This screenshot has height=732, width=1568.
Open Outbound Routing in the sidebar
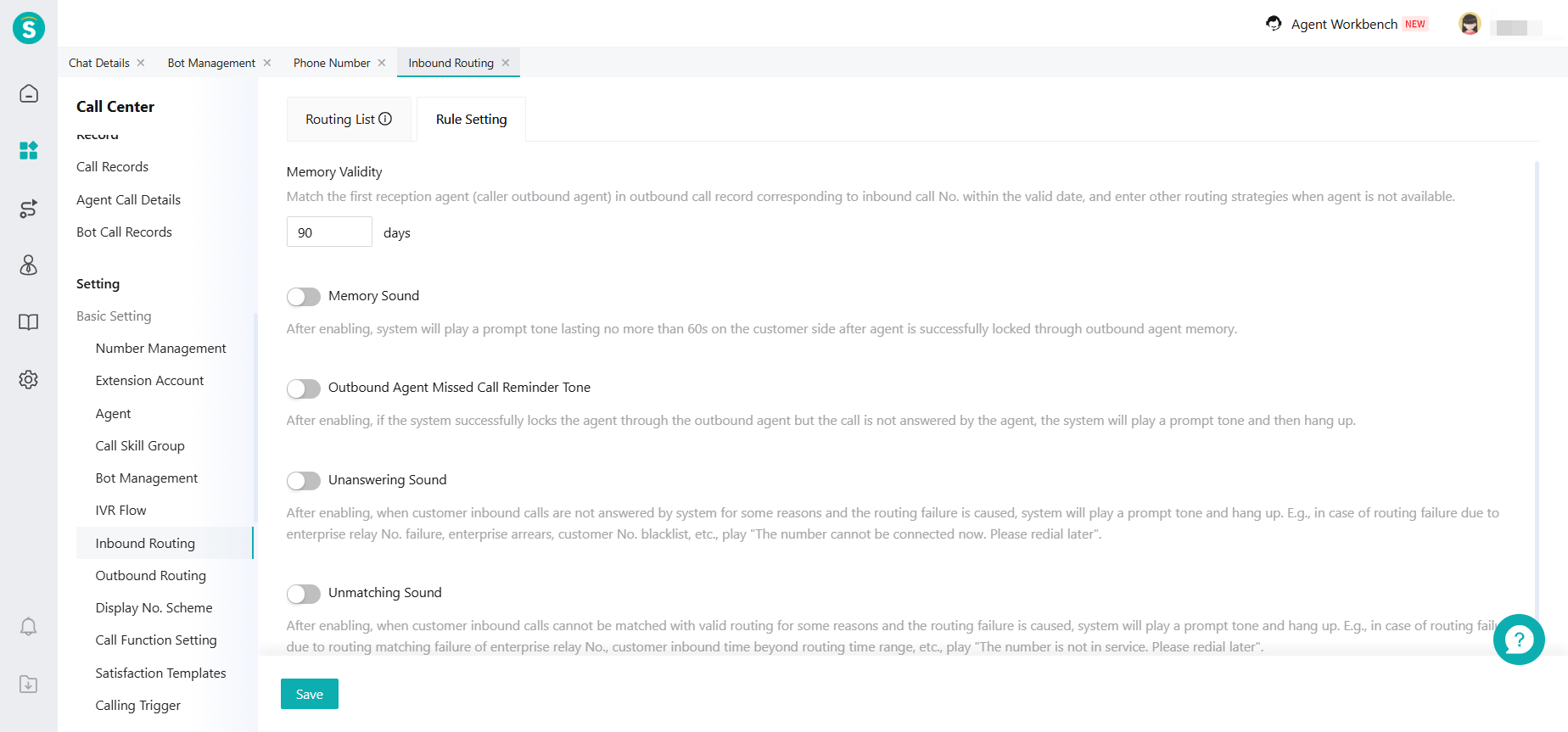point(151,576)
